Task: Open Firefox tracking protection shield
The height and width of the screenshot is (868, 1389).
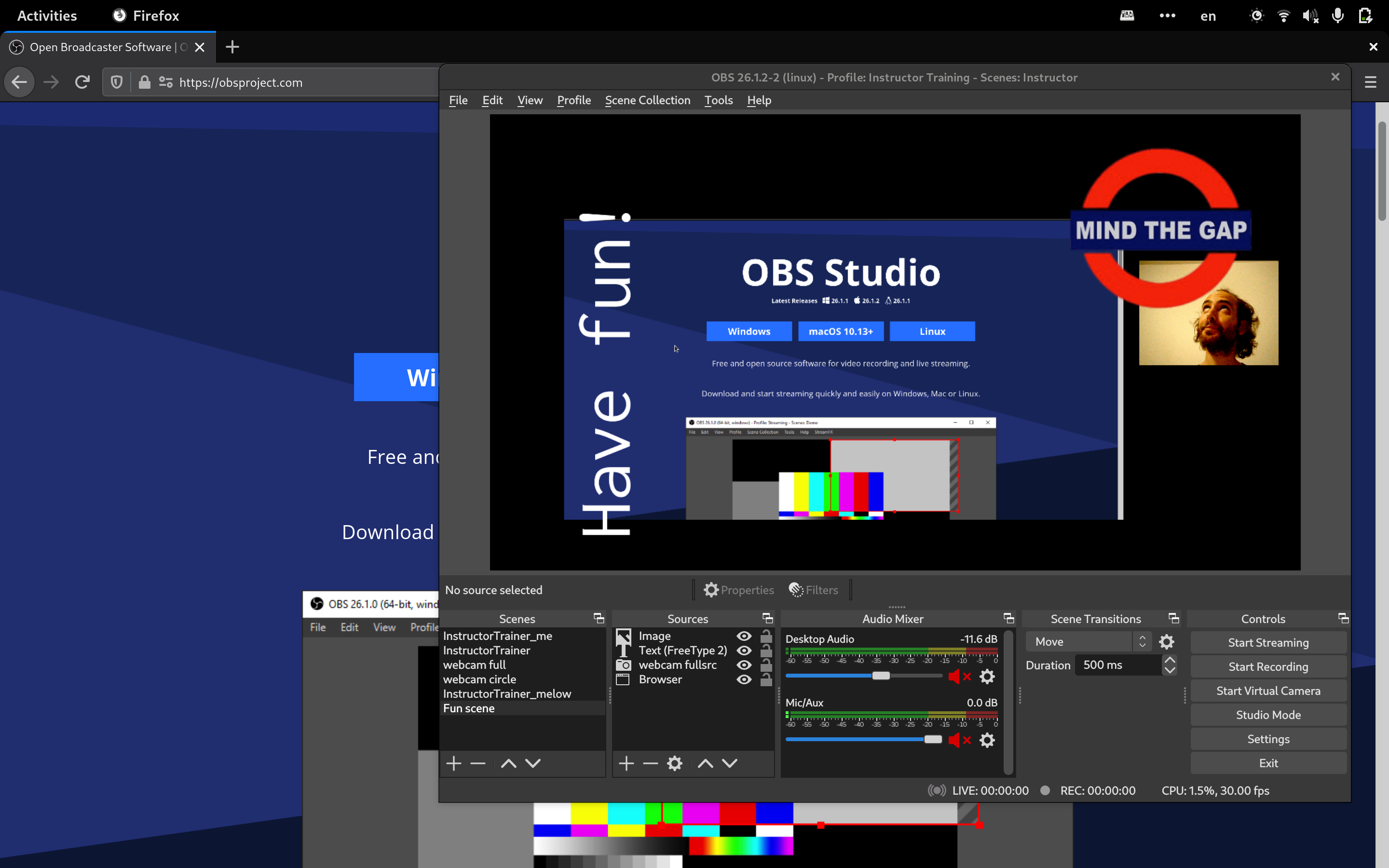Action: (x=117, y=82)
